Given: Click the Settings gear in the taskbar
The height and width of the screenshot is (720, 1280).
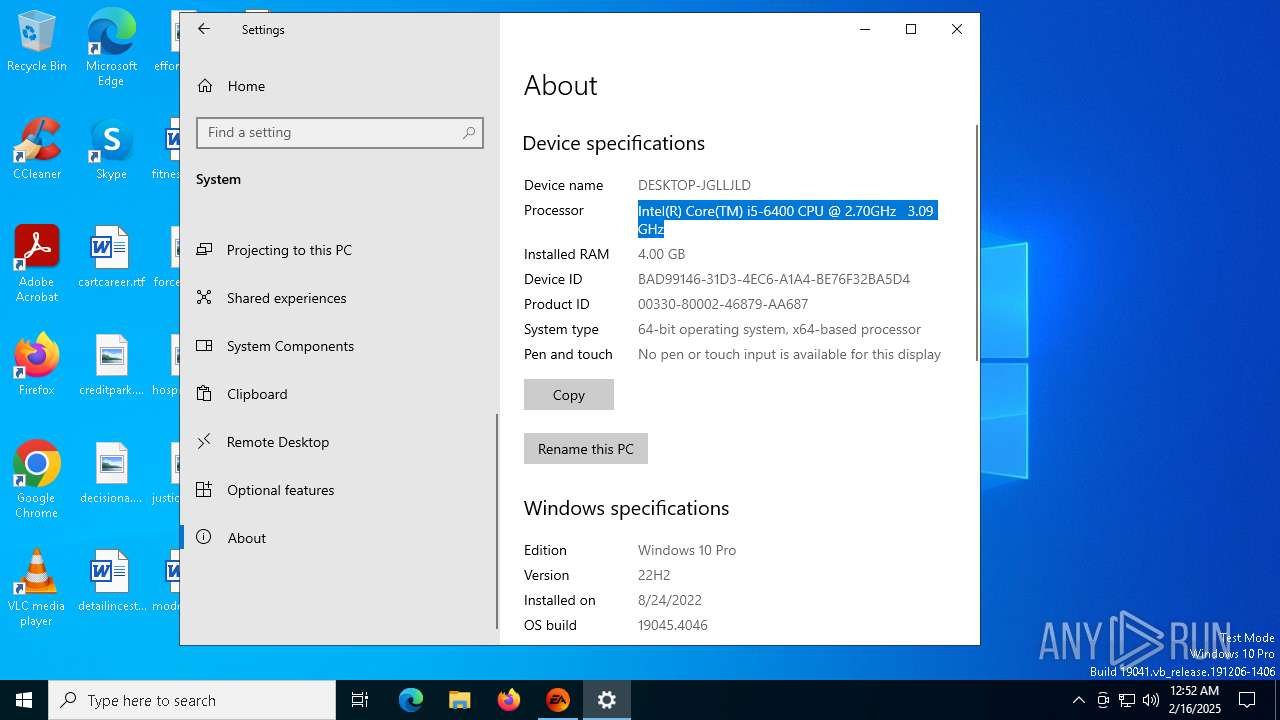Looking at the screenshot, I should (x=607, y=700).
